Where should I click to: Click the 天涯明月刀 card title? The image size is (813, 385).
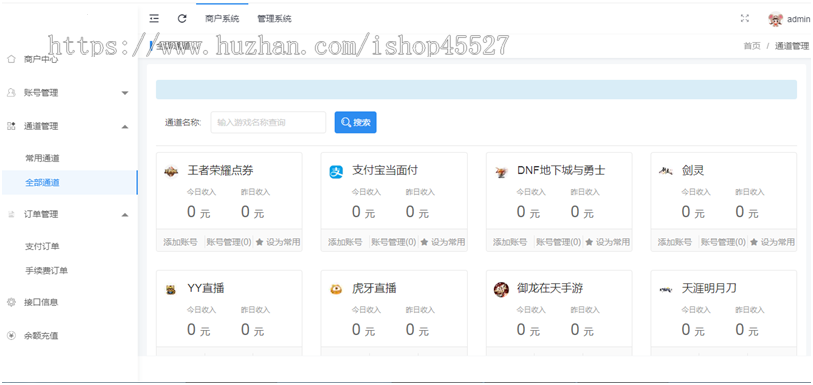709,289
